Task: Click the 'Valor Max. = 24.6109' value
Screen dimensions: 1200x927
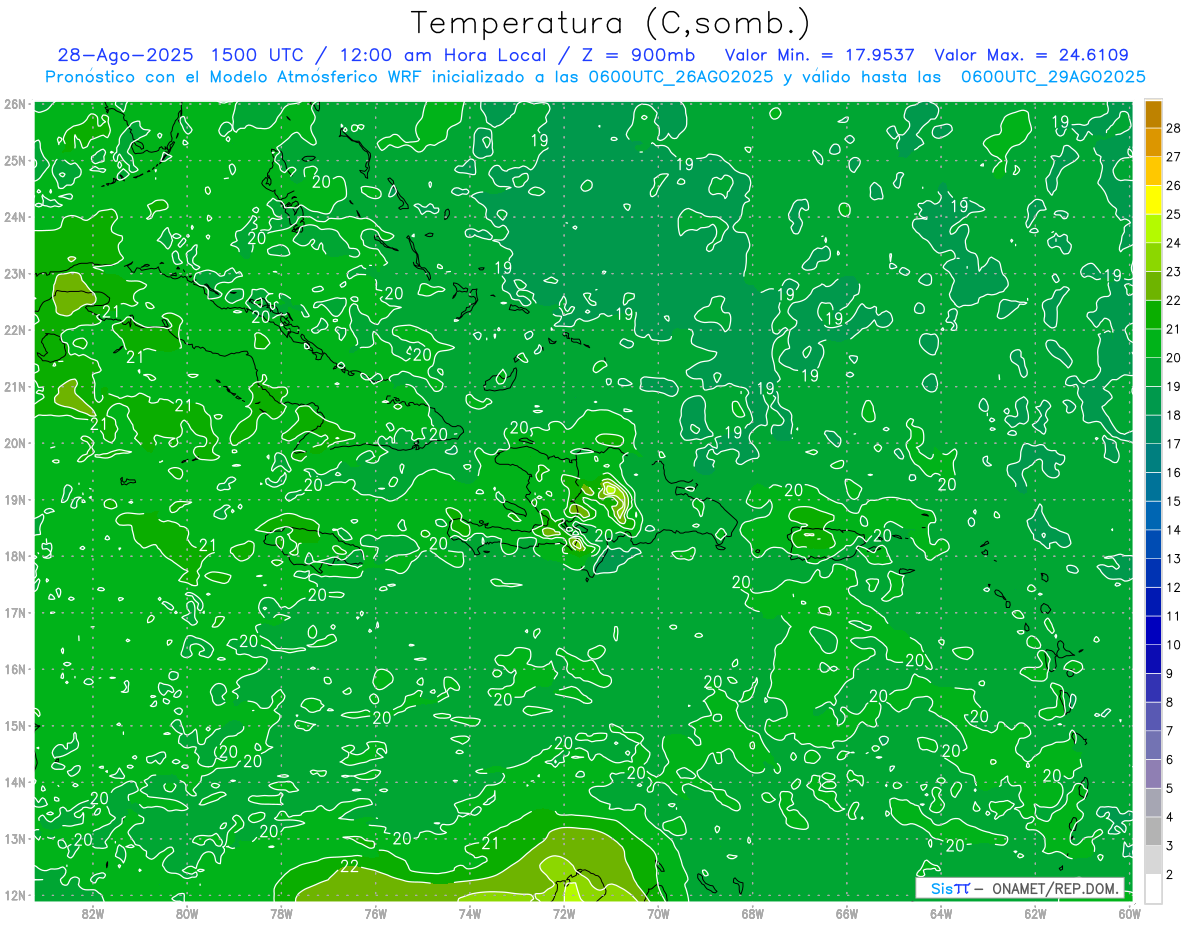Action: 1031,55
